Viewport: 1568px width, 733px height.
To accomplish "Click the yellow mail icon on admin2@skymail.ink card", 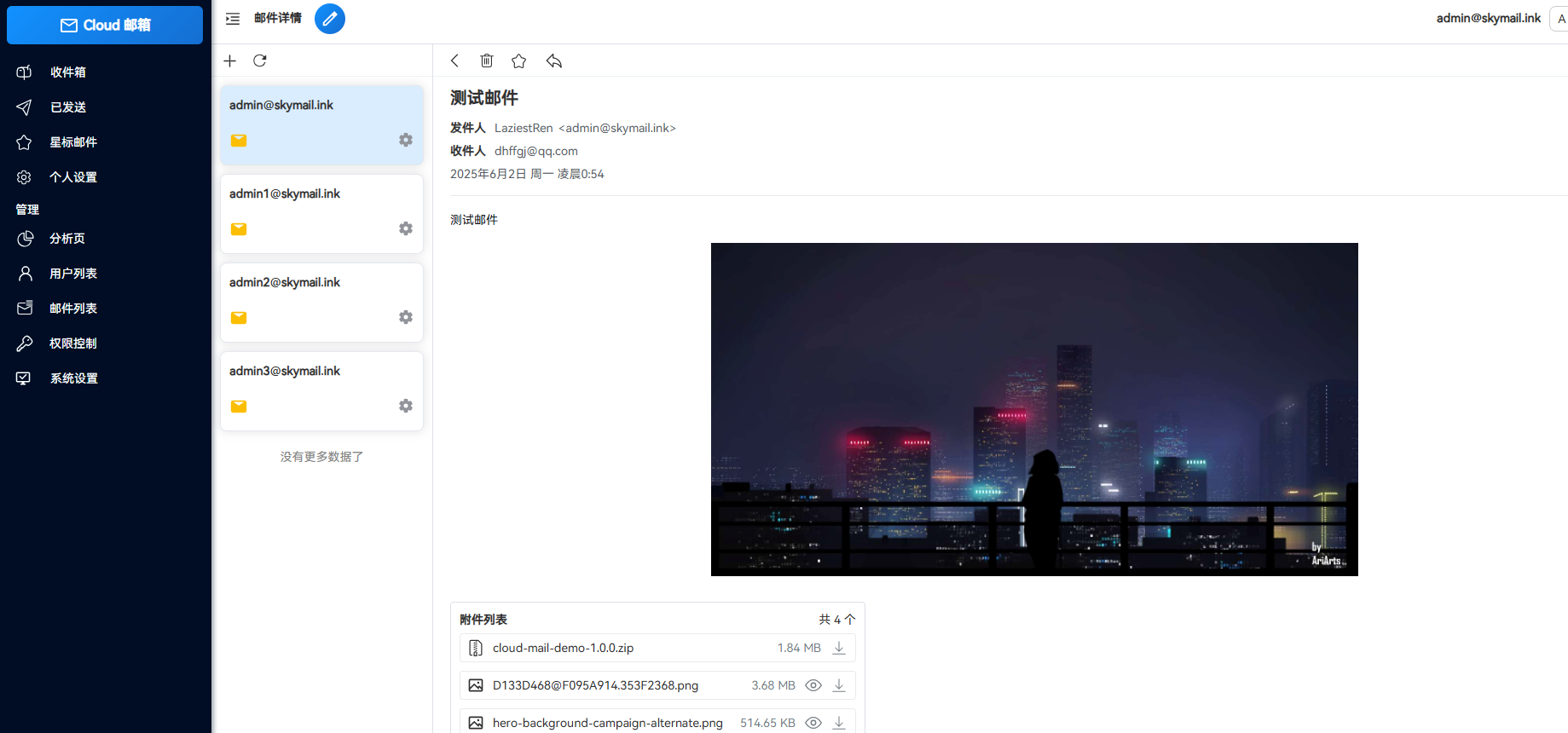I will 239,317.
